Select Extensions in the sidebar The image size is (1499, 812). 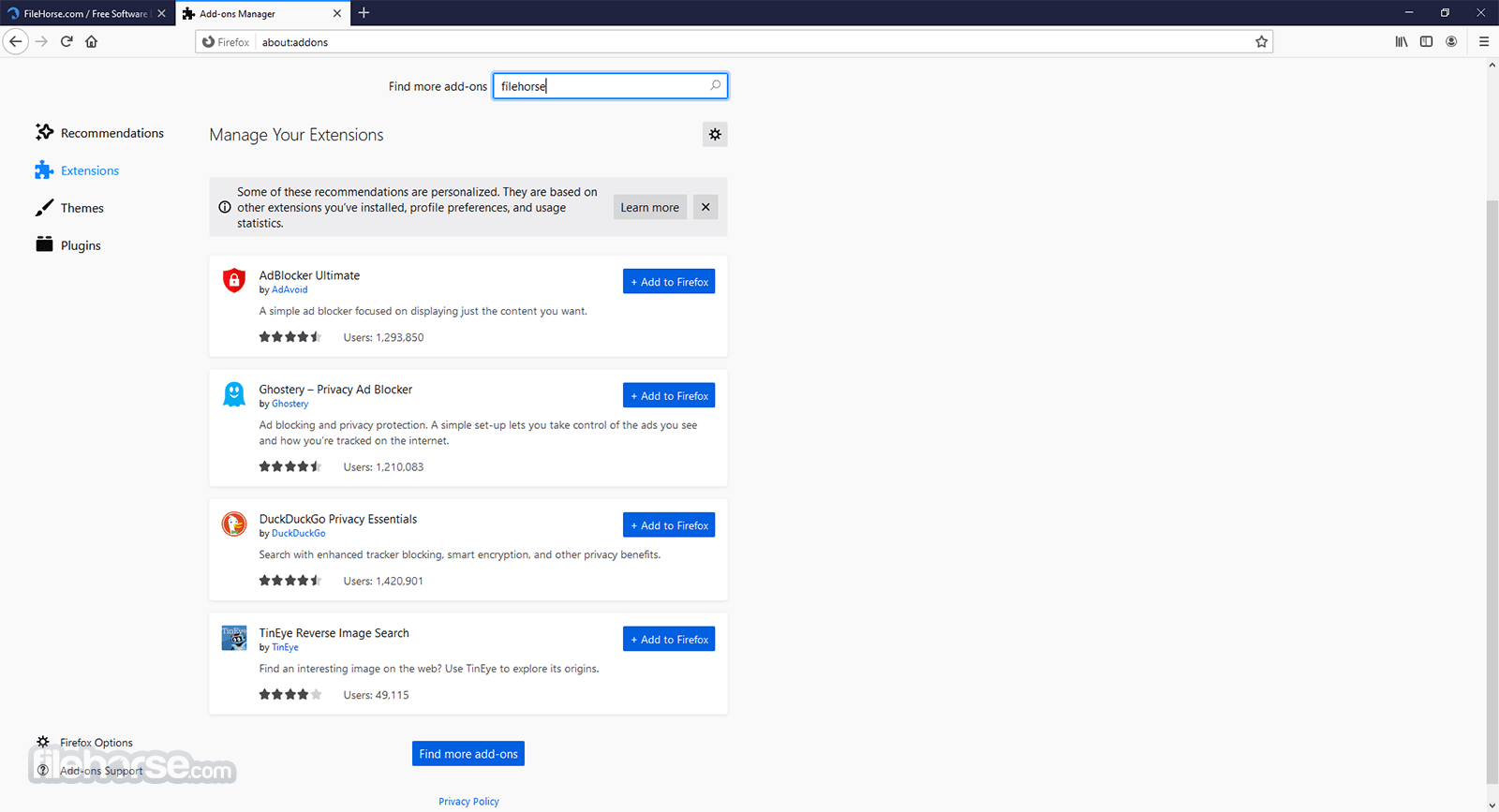coord(77,170)
